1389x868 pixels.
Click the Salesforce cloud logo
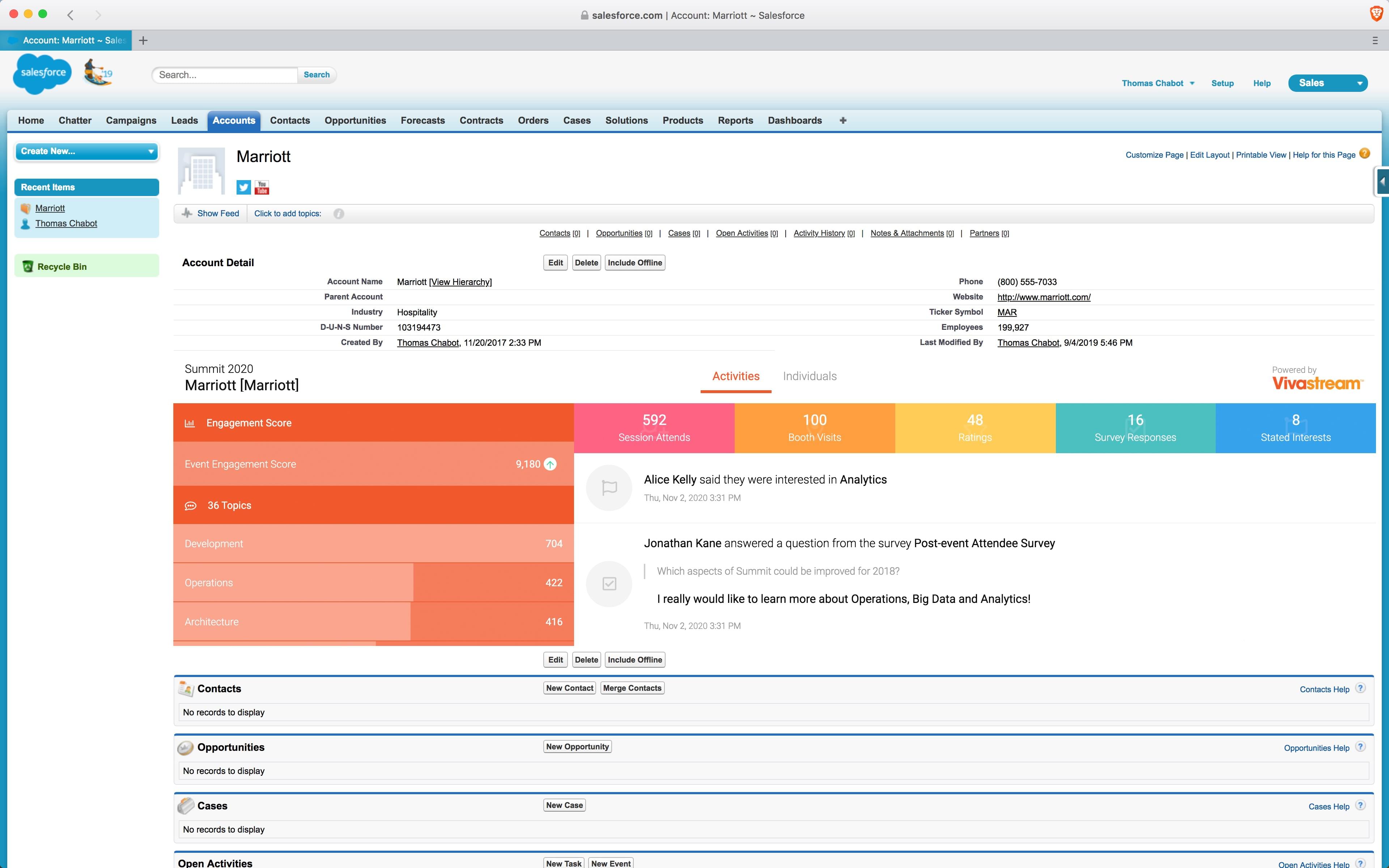point(42,73)
